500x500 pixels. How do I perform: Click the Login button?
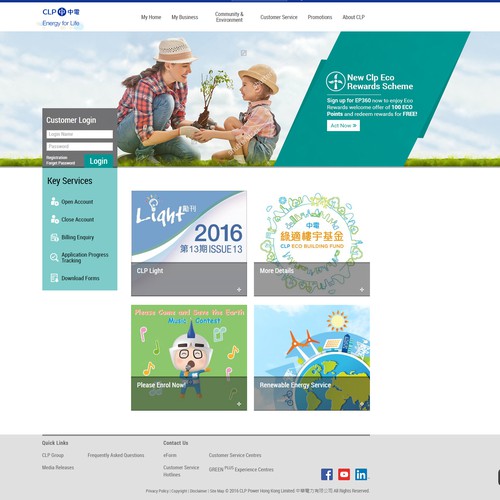pyautogui.click(x=98, y=161)
